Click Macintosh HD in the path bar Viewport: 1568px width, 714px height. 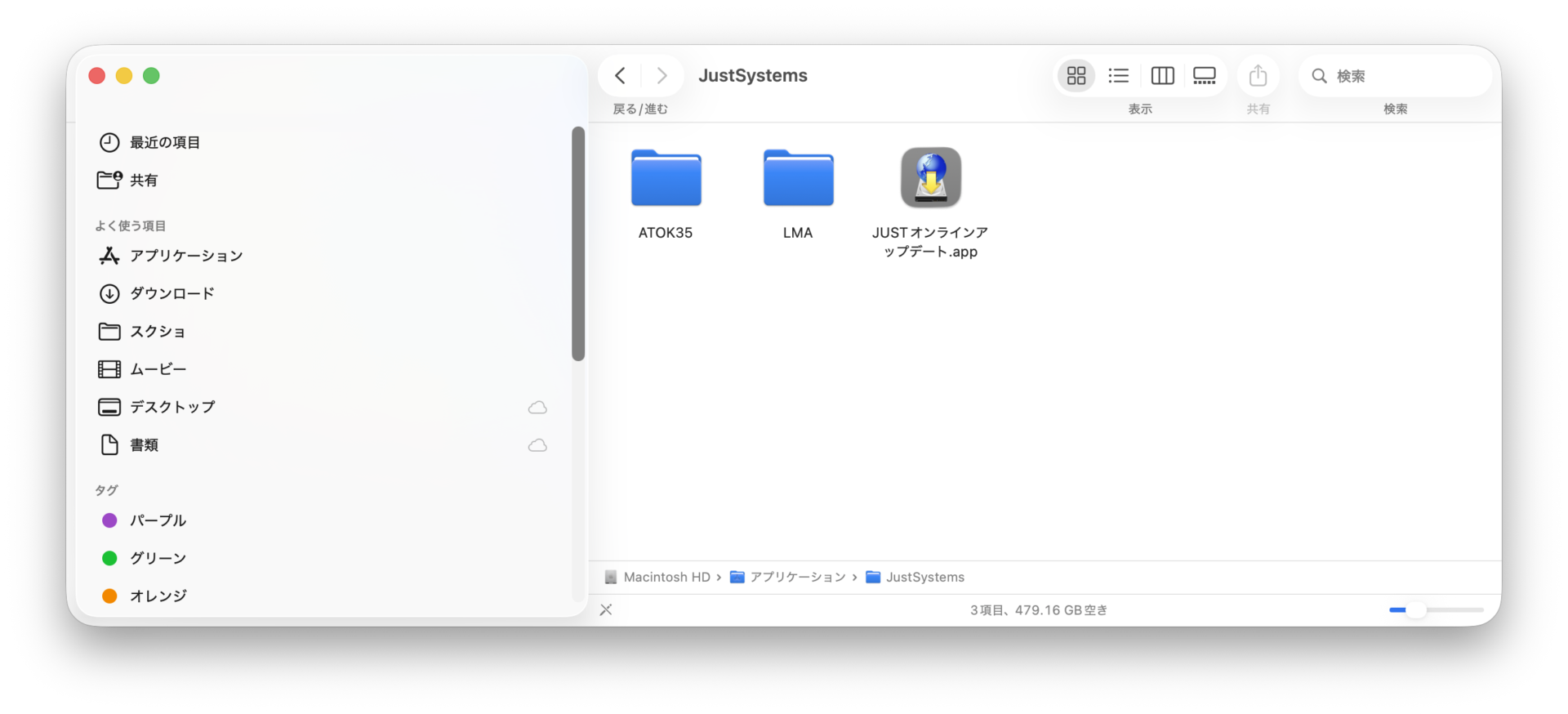tap(666, 578)
